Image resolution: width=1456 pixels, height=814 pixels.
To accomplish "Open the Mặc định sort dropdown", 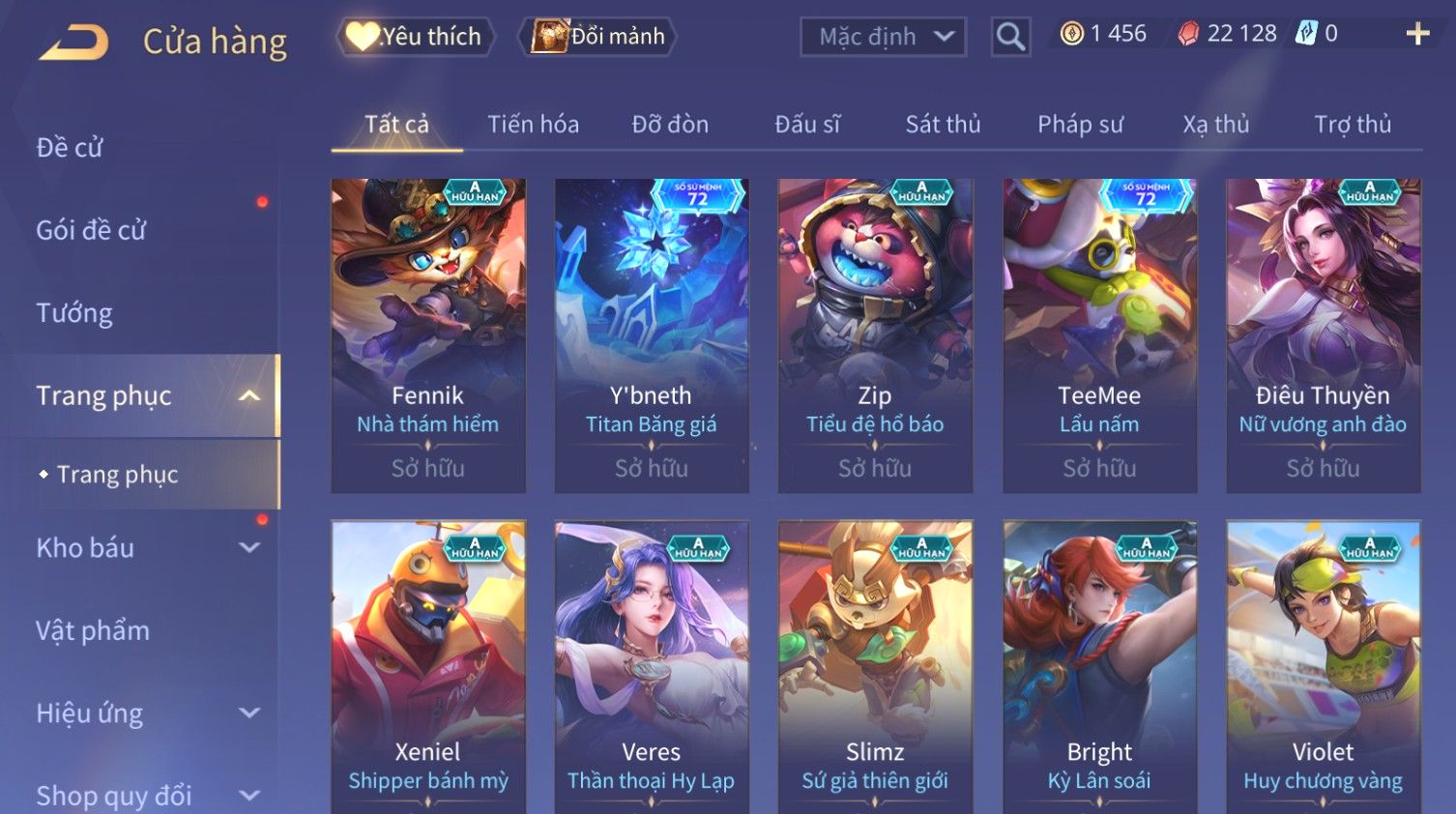I will tap(883, 37).
